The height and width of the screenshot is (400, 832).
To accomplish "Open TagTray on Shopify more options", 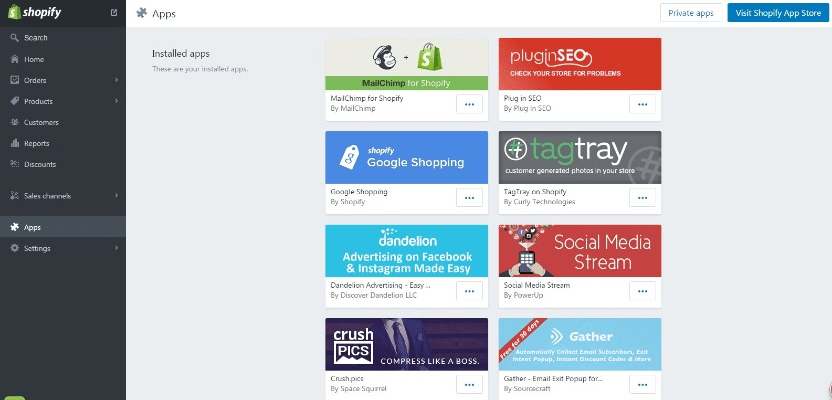I will point(643,197).
